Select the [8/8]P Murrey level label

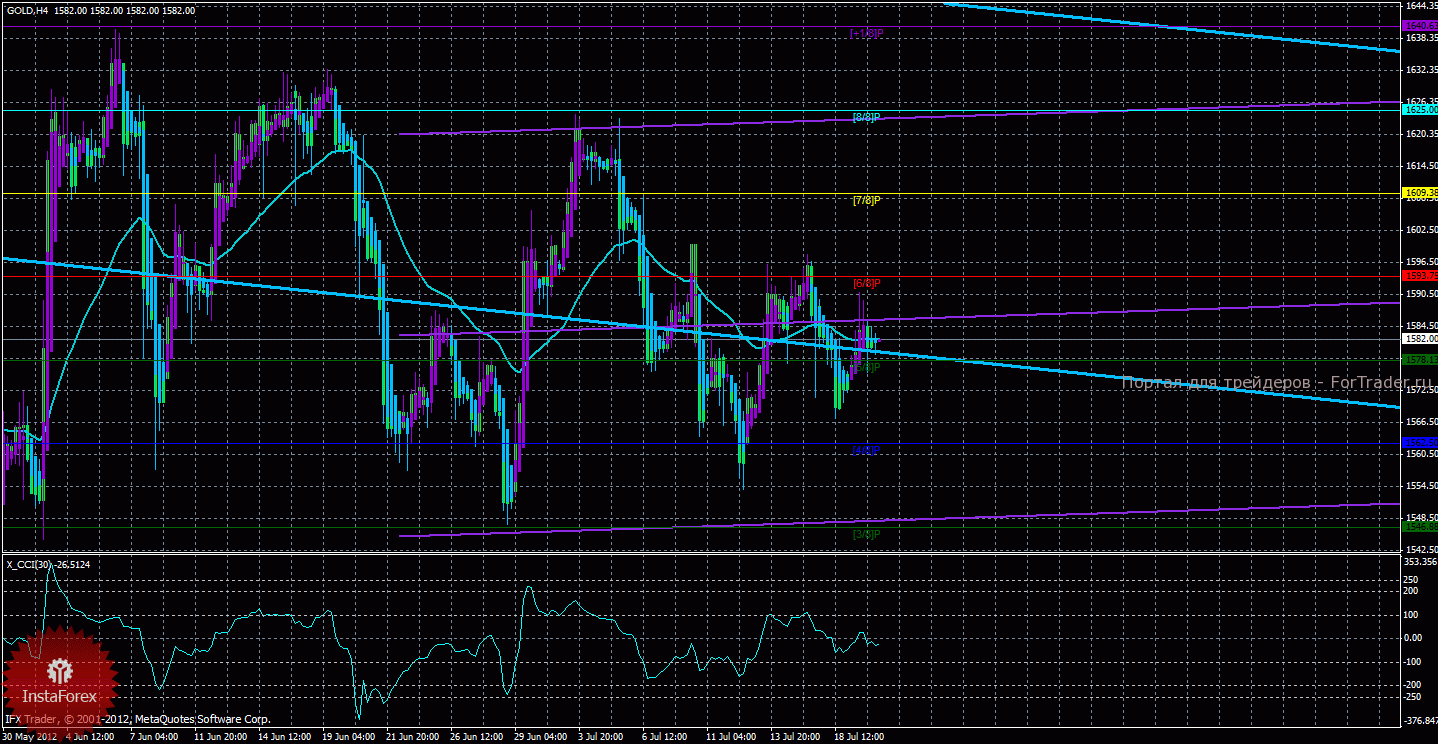(867, 117)
